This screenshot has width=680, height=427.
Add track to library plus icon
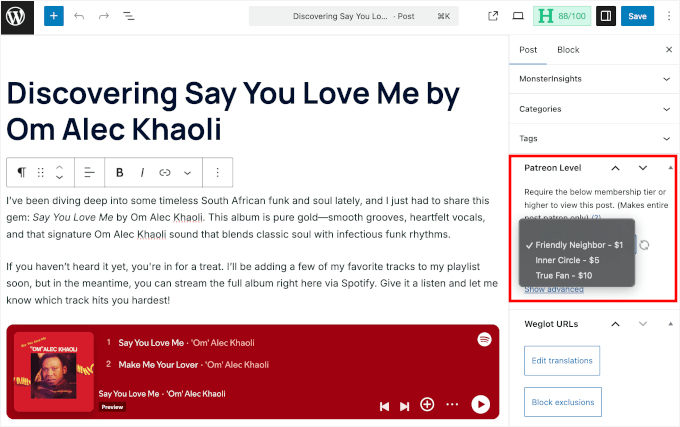click(427, 404)
